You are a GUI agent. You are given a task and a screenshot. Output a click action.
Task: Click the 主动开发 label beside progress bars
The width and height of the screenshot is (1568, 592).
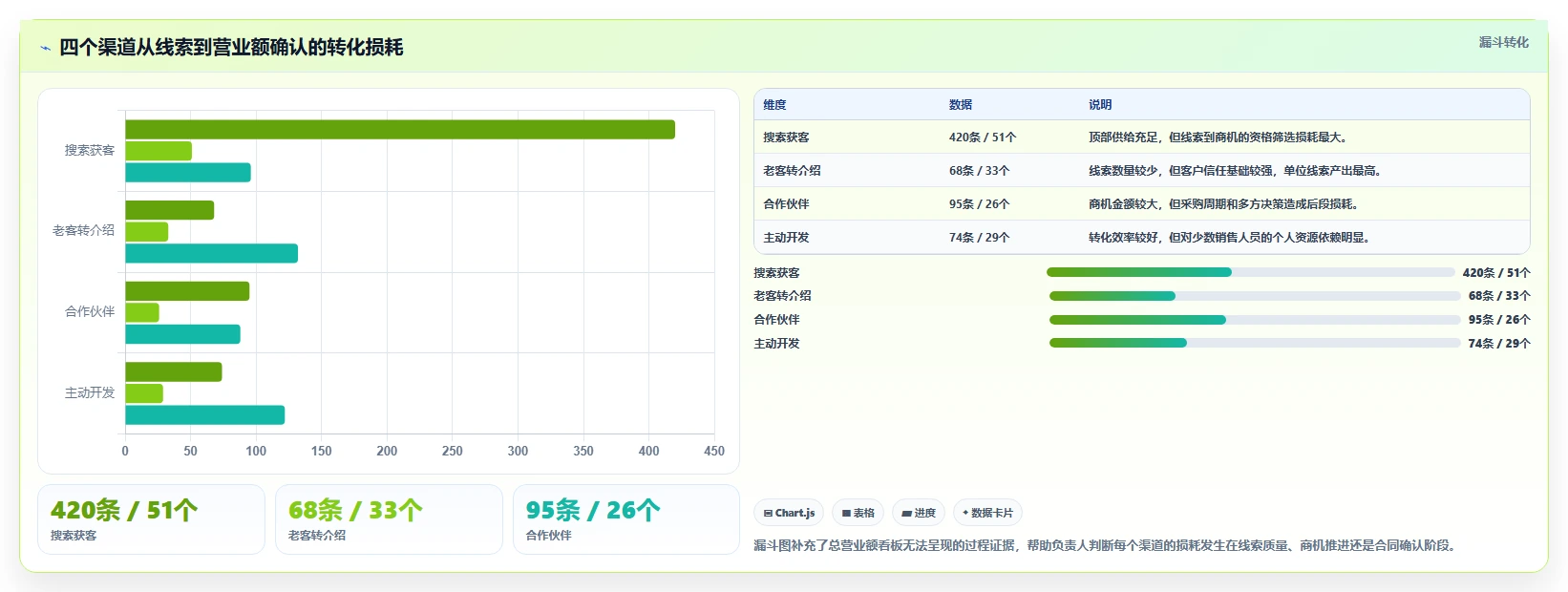pos(776,344)
